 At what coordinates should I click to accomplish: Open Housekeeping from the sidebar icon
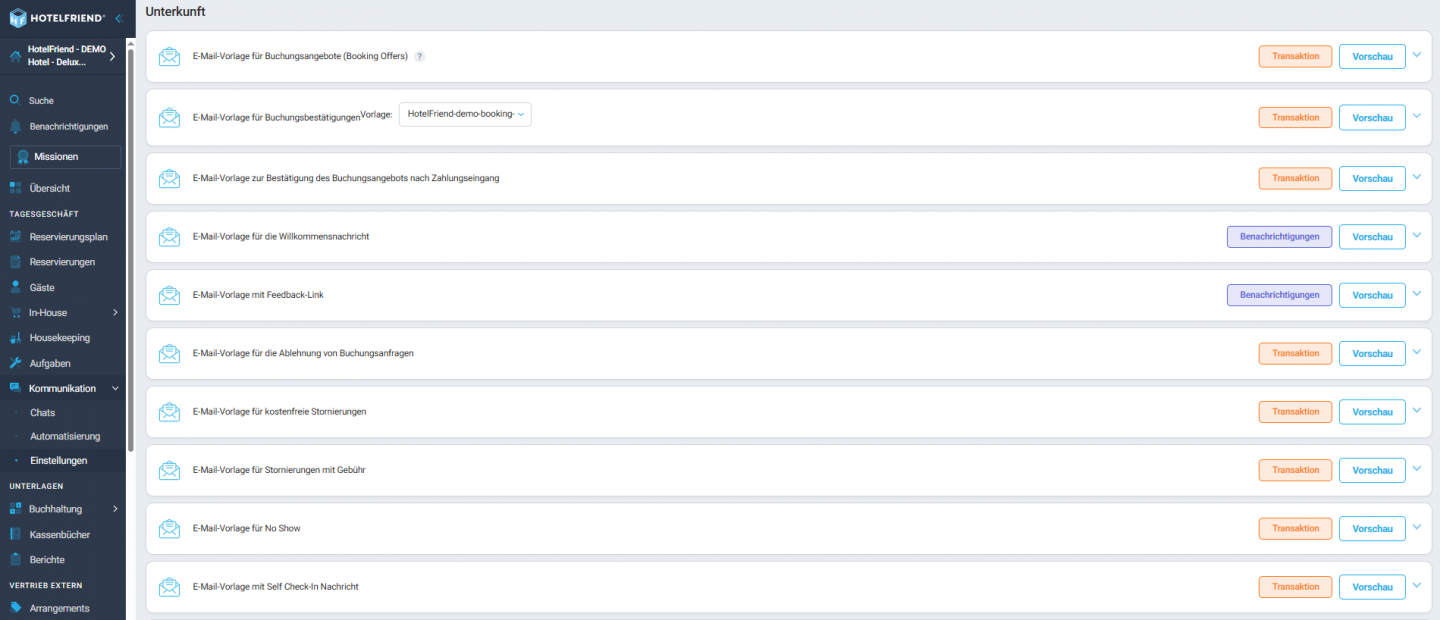tap(15, 338)
